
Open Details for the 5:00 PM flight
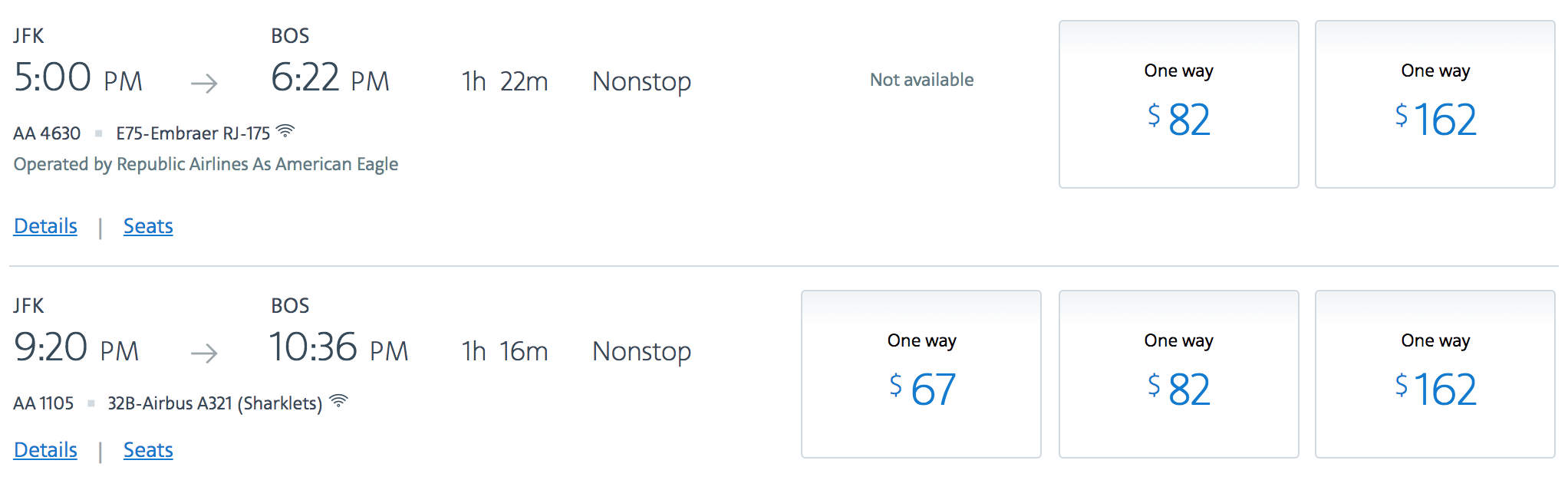click(x=46, y=226)
